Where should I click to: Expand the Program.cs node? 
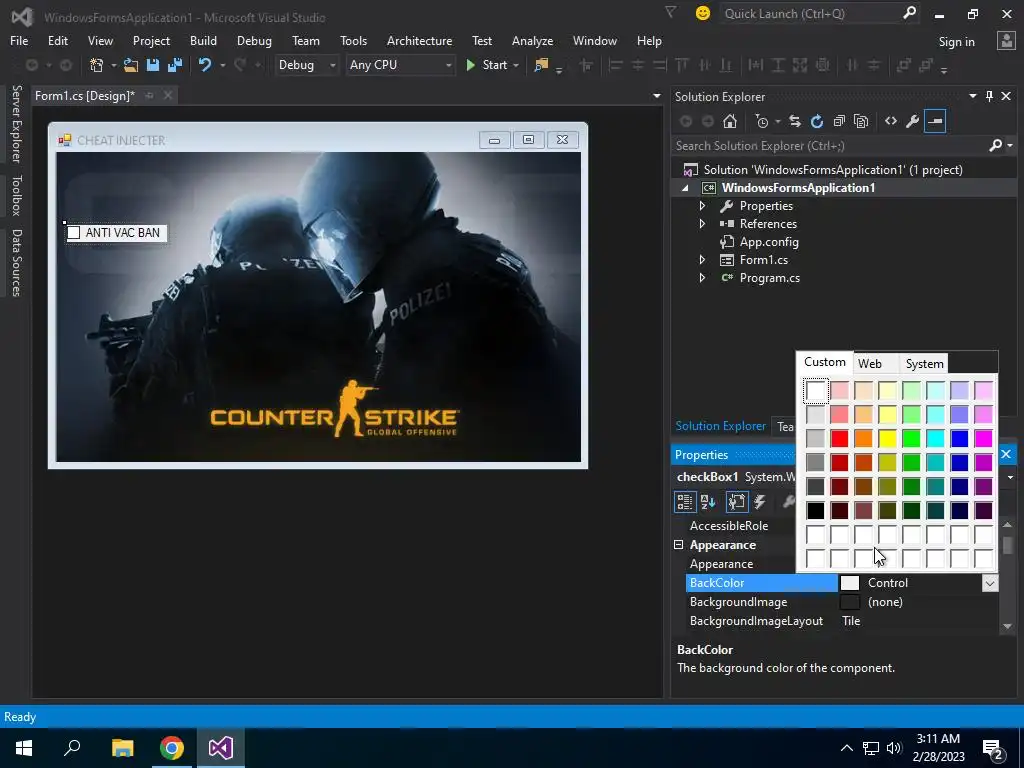[702, 278]
